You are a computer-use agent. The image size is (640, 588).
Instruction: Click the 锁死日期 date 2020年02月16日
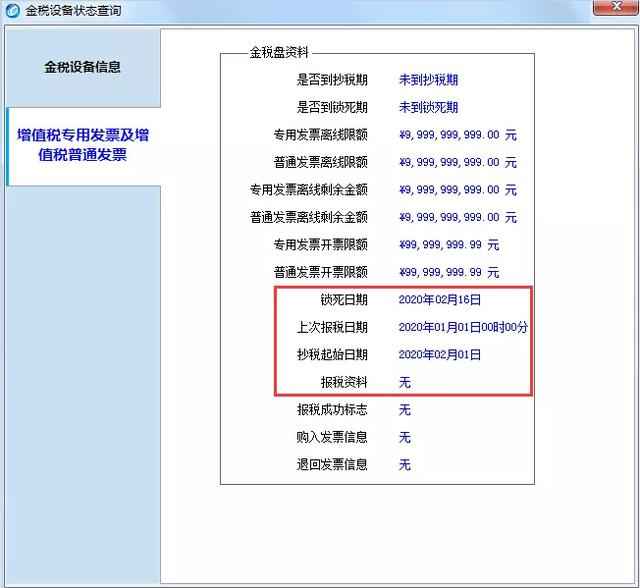439,299
